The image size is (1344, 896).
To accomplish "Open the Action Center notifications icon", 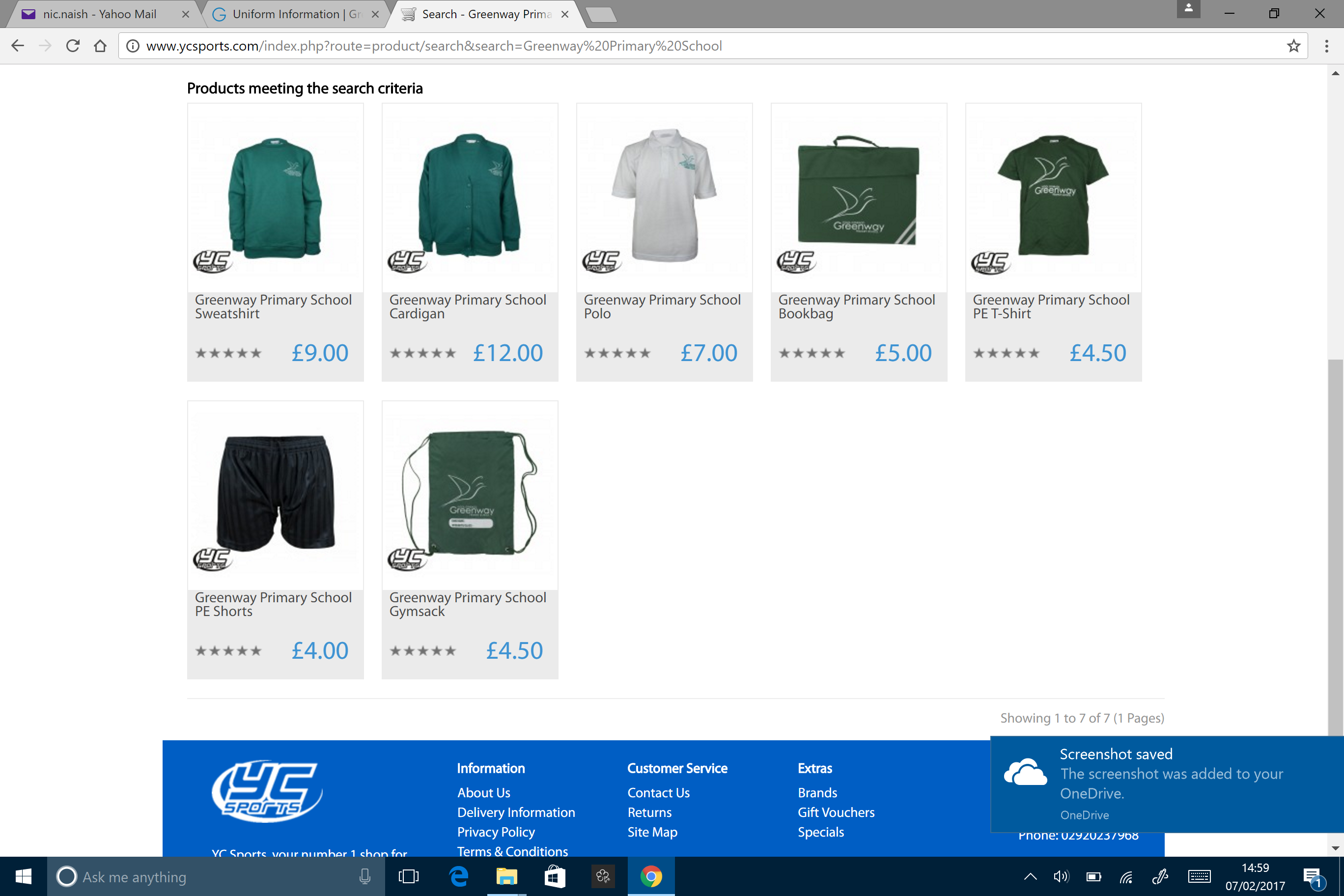I will pyautogui.click(x=1314, y=876).
